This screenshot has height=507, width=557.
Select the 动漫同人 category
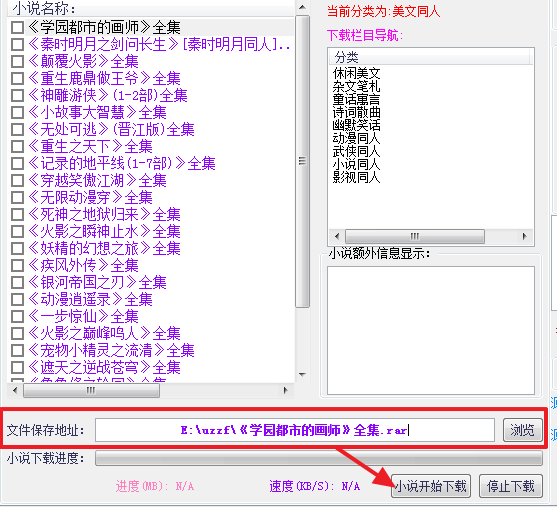[x=356, y=138]
